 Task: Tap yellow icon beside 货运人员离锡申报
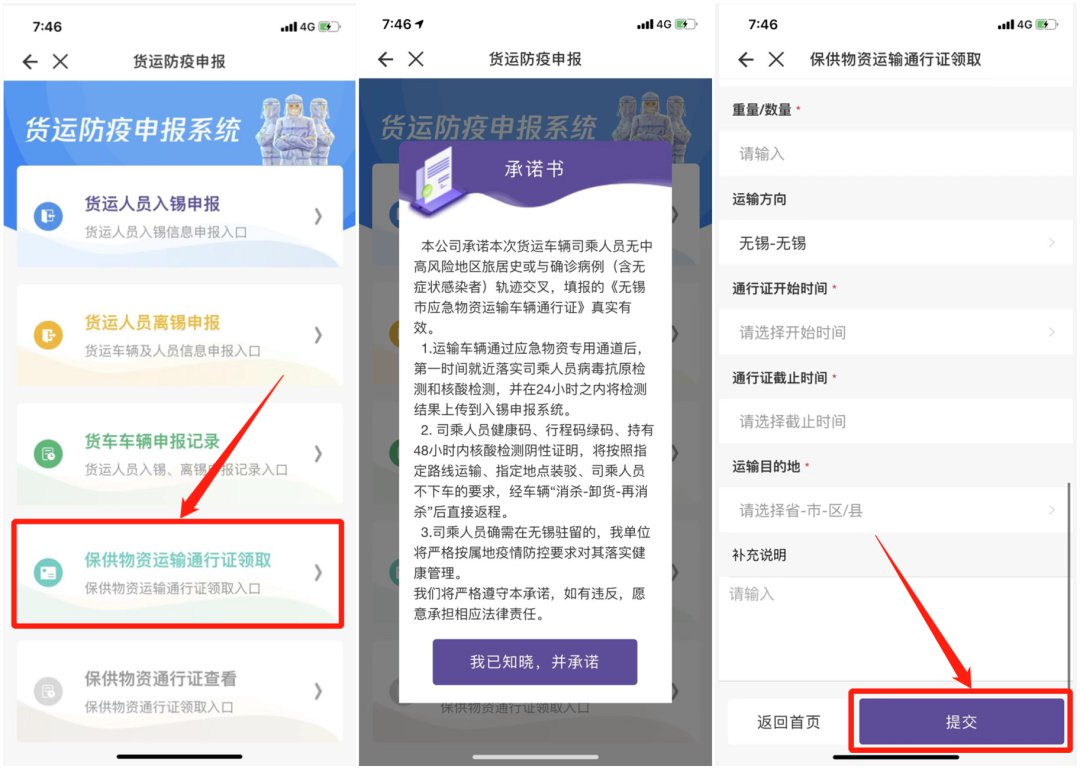[48, 336]
